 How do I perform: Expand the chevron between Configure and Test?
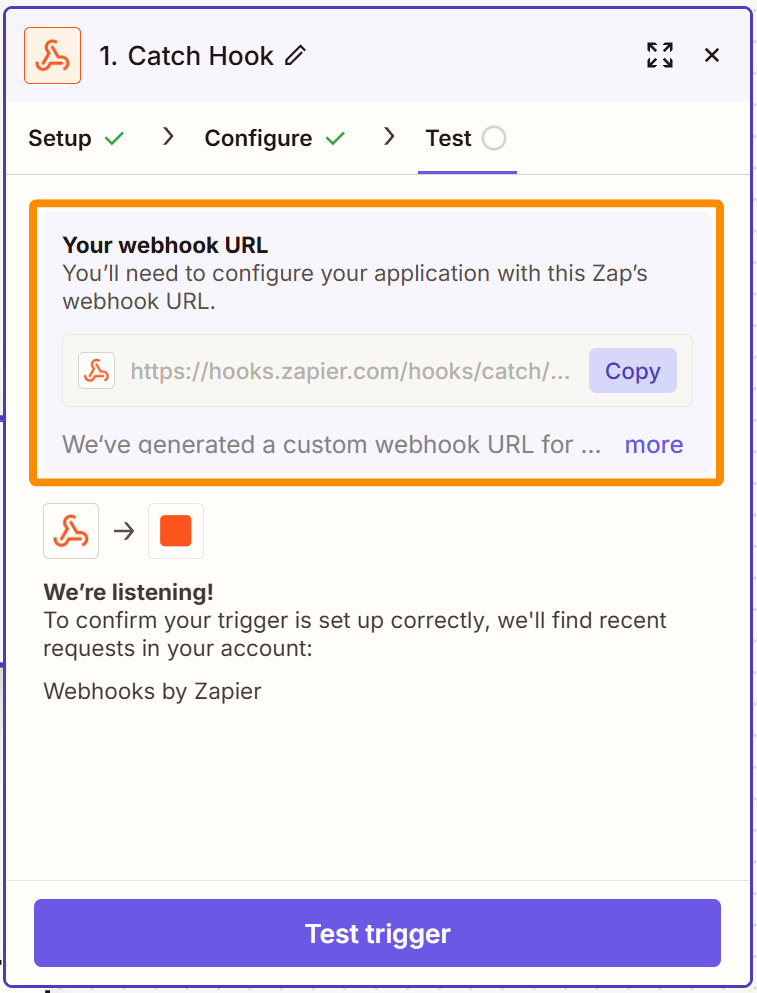click(x=389, y=137)
